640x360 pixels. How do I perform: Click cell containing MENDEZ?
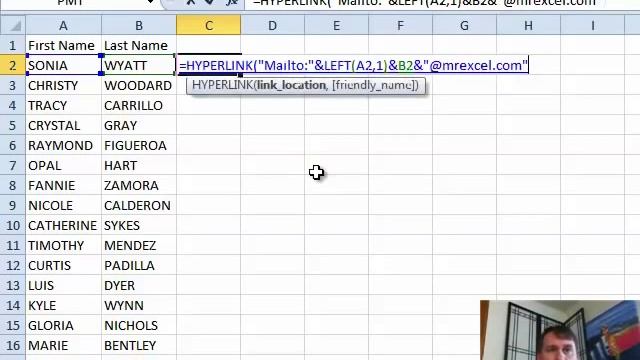pyautogui.click(x=139, y=245)
